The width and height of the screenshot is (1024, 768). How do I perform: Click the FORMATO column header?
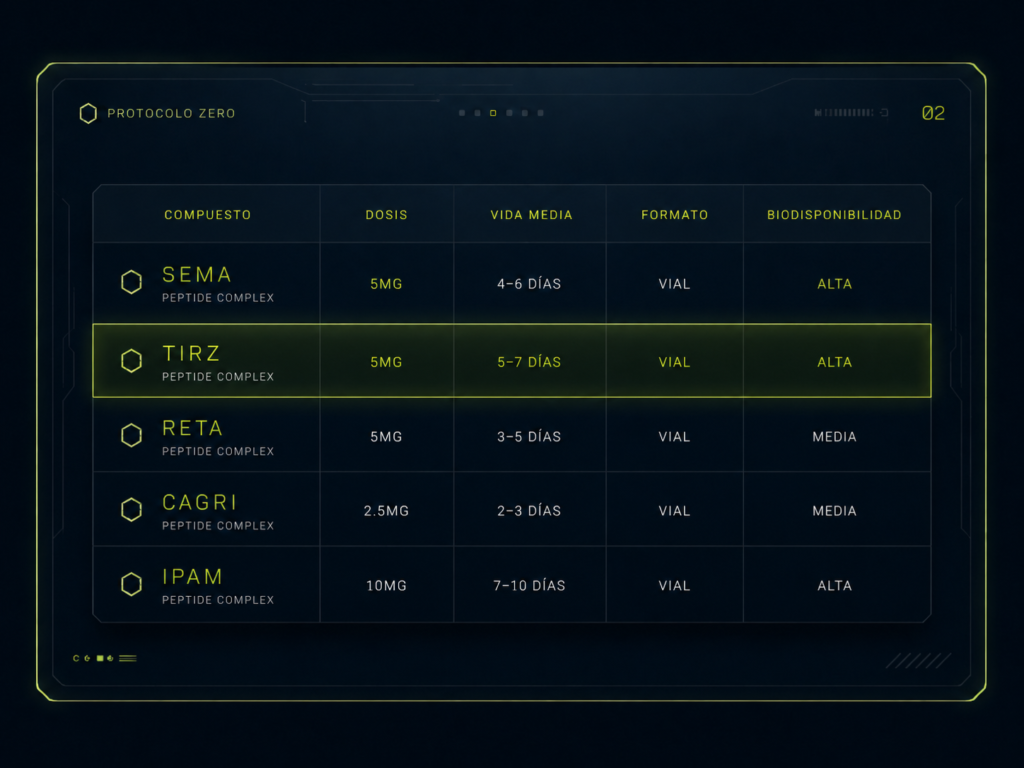(x=675, y=215)
